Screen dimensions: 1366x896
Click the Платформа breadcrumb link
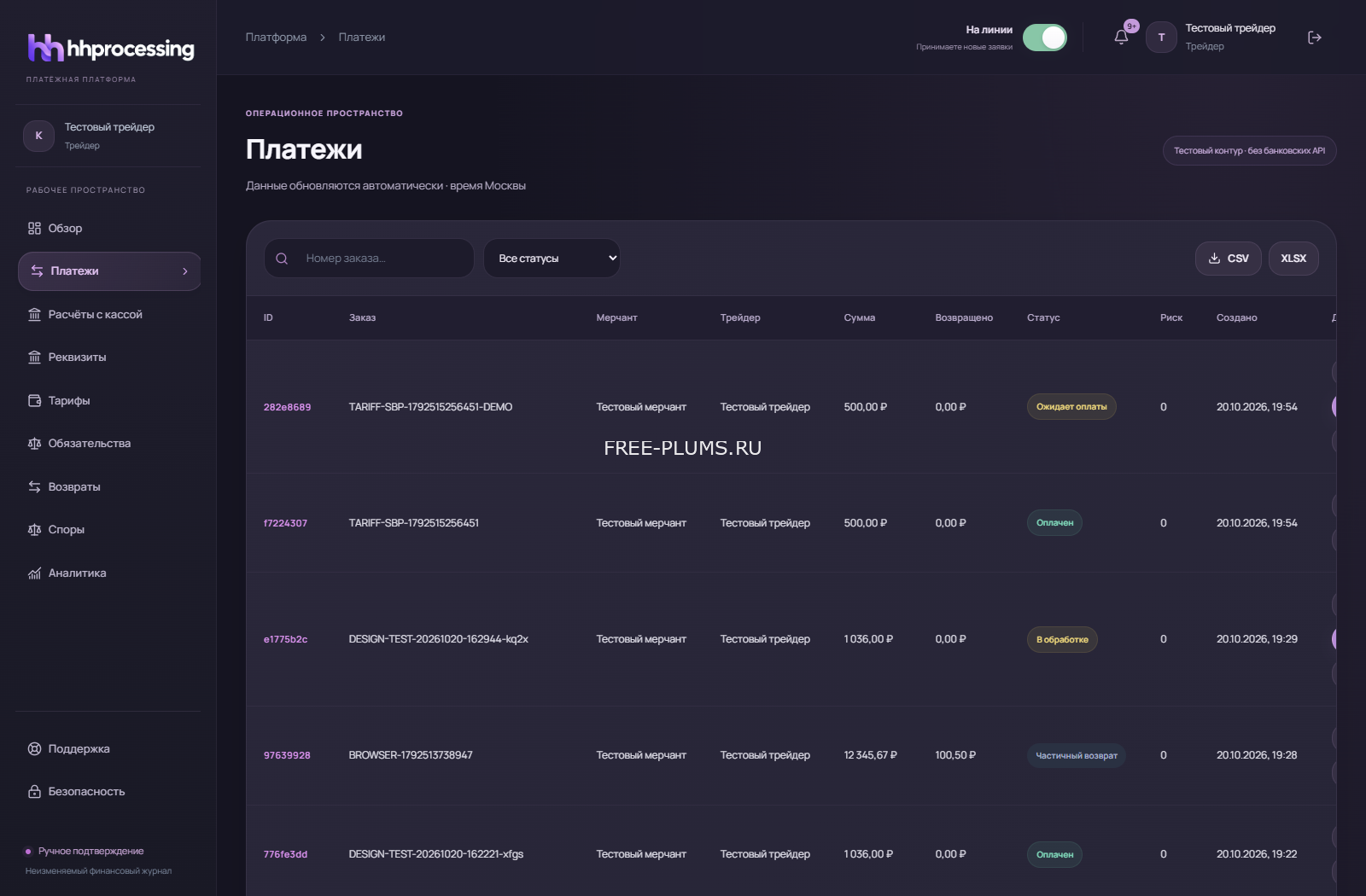tap(276, 38)
